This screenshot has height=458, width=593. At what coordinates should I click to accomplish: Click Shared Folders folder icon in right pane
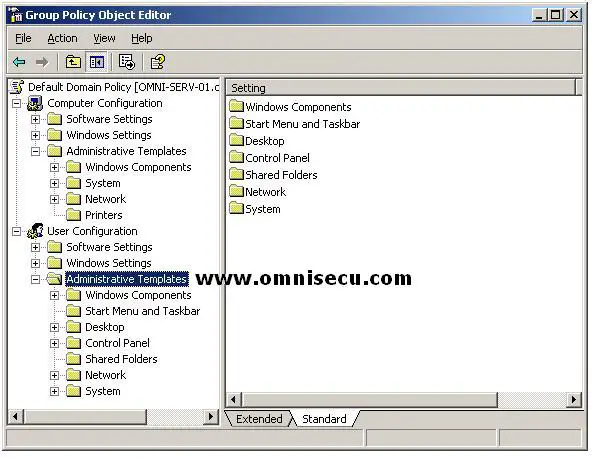click(236, 174)
